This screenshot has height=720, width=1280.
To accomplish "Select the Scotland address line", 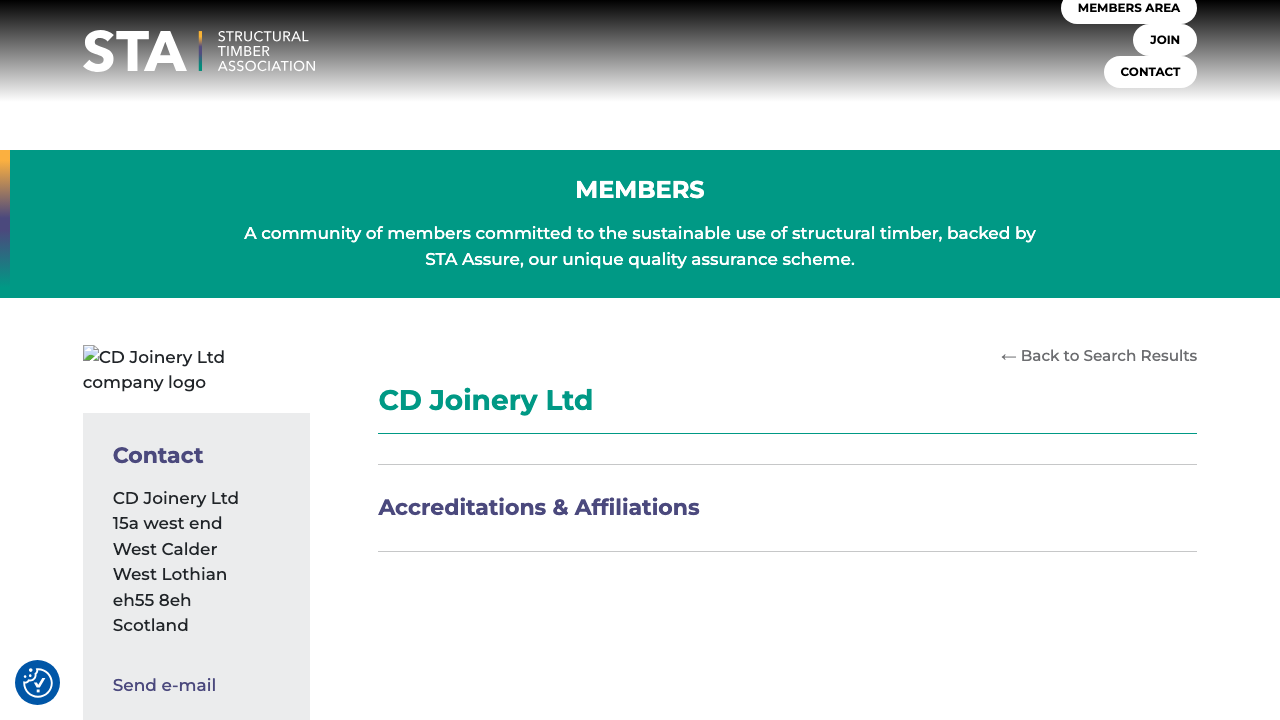I will coord(150,624).
